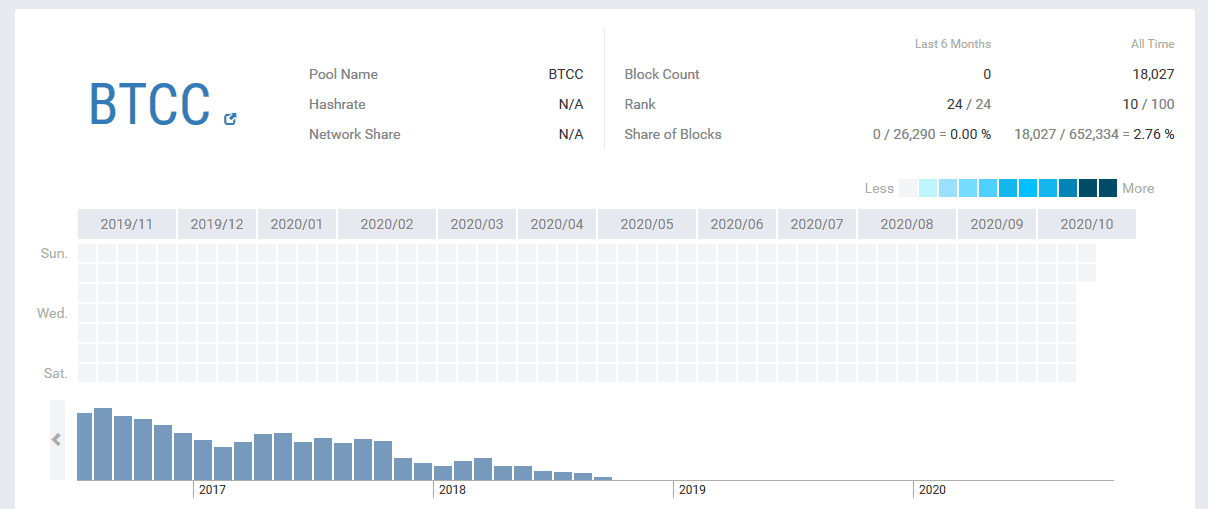Click the All Time column header
The image size is (1208, 509).
(x=1153, y=44)
